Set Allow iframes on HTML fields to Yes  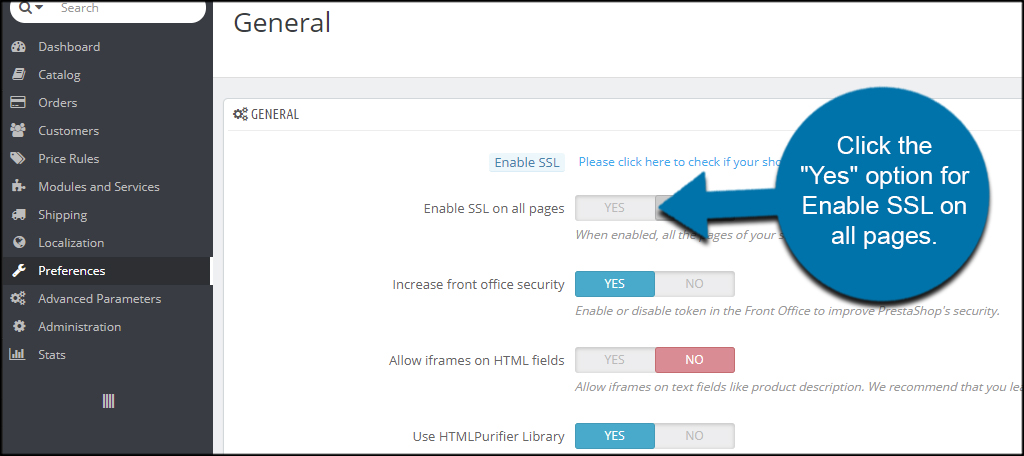click(x=615, y=360)
